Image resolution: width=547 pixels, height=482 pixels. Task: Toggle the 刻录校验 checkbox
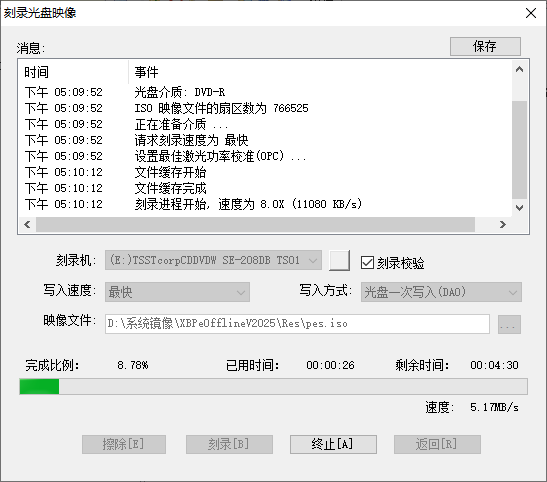coord(367,263)
